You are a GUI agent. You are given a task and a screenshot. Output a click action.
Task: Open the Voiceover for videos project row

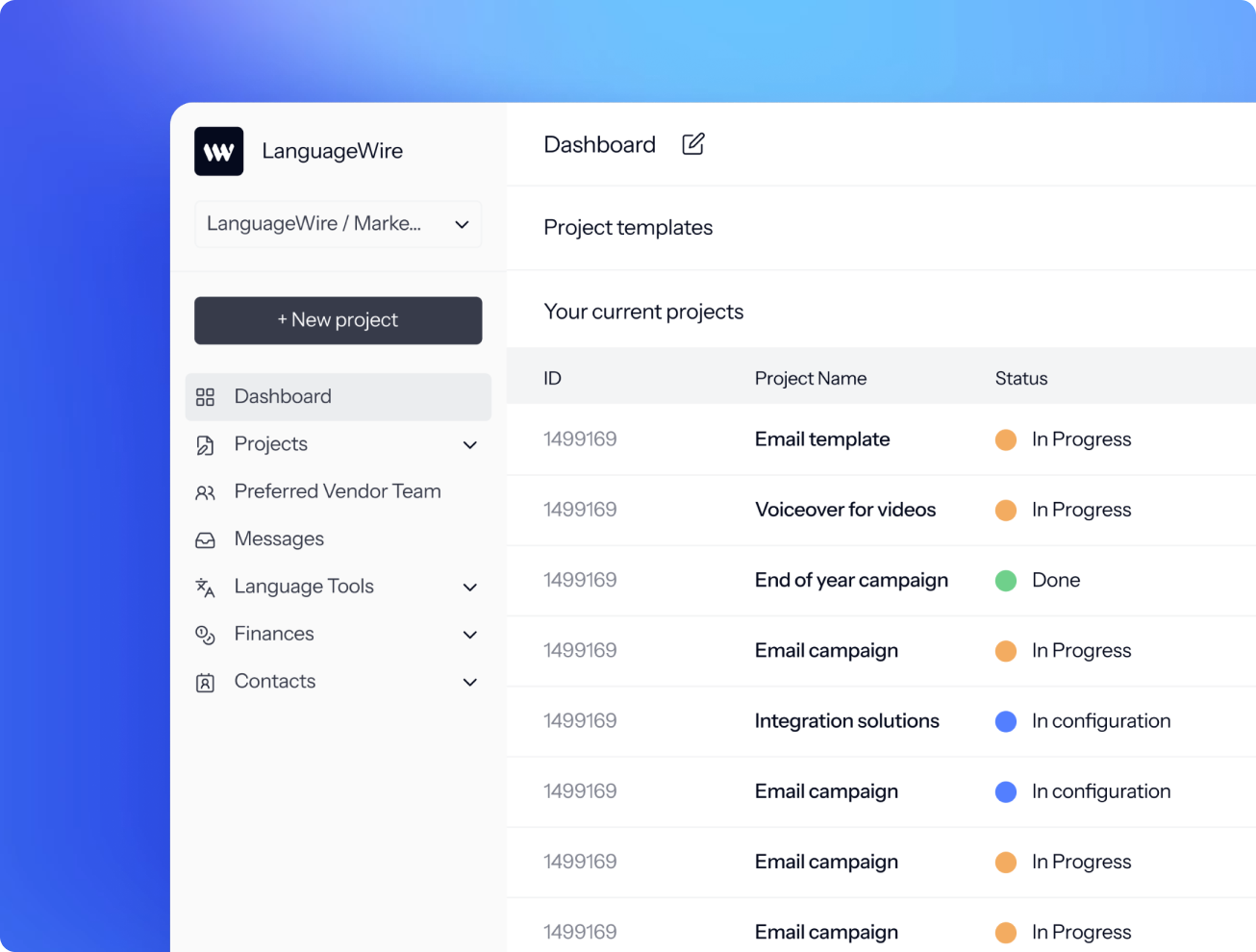click(x=845, y=510)
